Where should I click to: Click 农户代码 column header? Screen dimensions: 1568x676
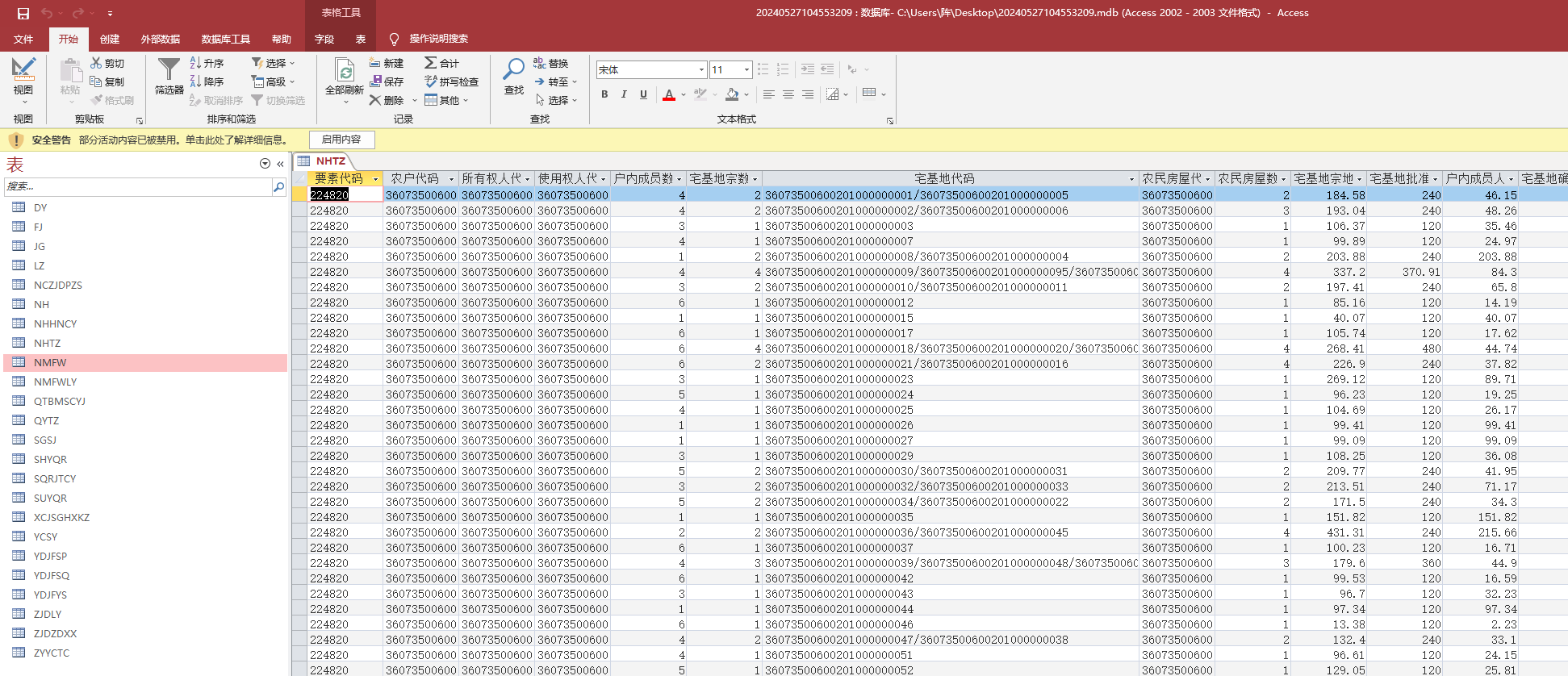tap(420, 179)
